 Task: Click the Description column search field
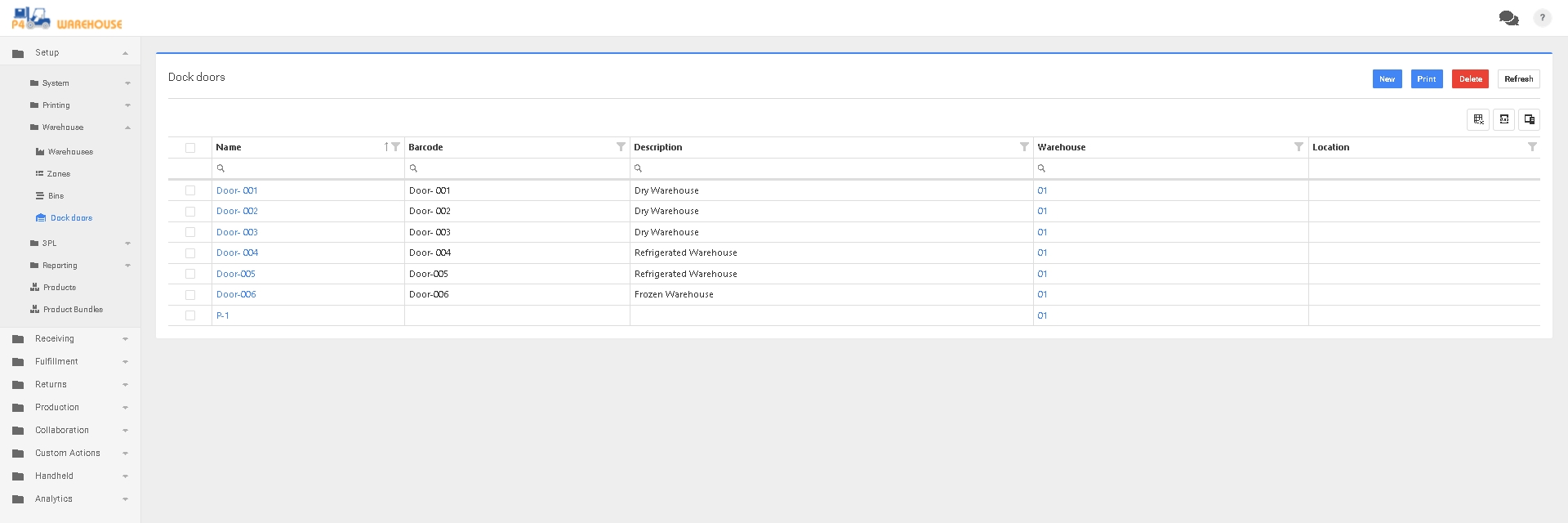[x=833, y=168]
